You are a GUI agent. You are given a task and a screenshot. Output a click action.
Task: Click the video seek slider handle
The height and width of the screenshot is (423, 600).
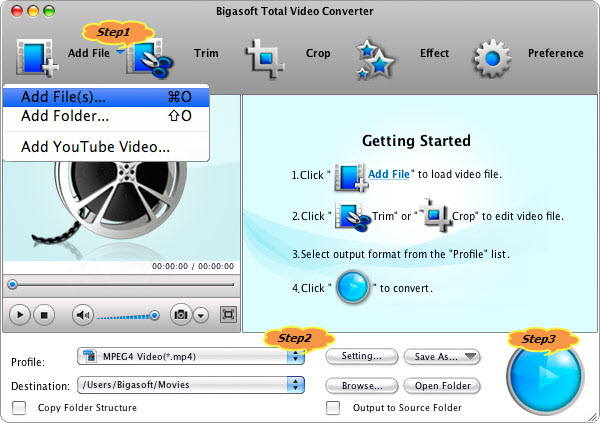[x=13, y=284]
